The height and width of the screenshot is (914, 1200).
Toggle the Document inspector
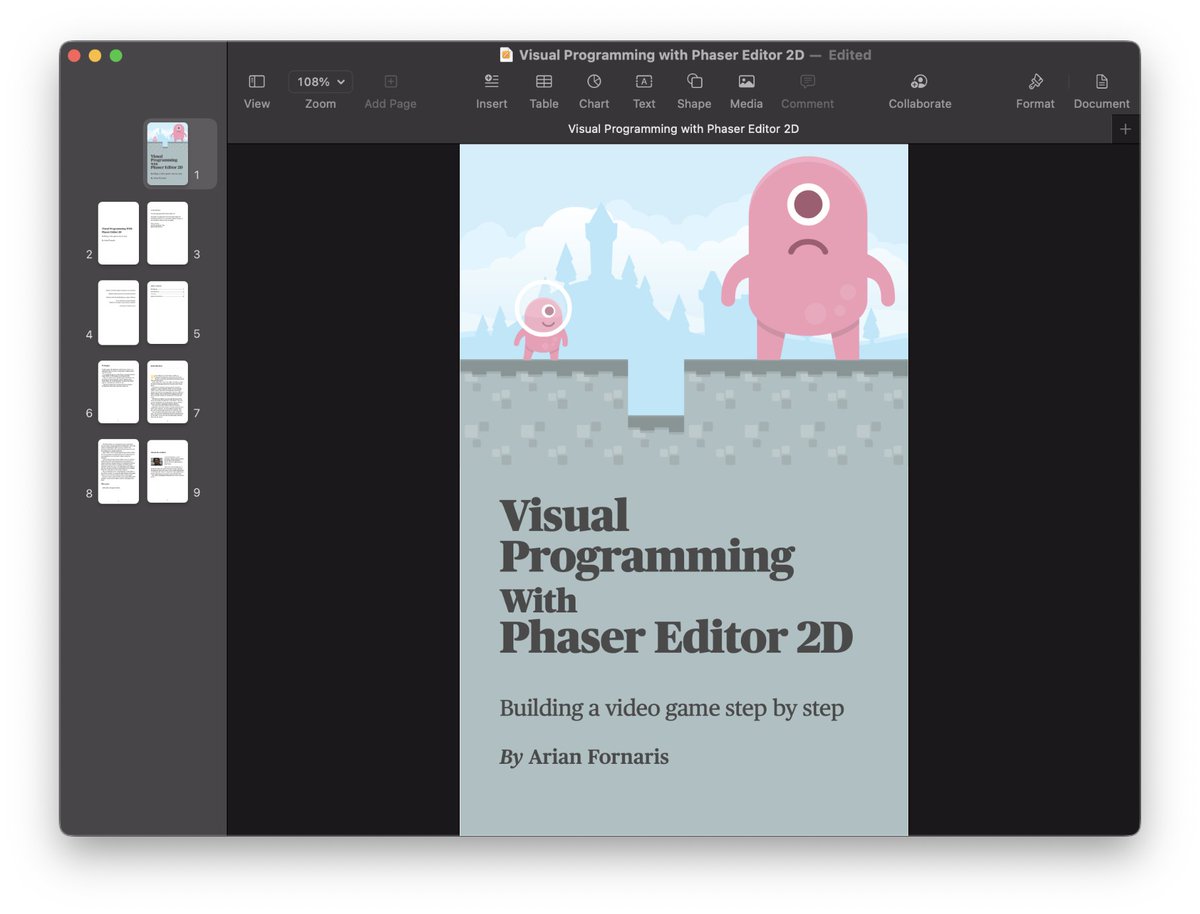click(1101, 90)
